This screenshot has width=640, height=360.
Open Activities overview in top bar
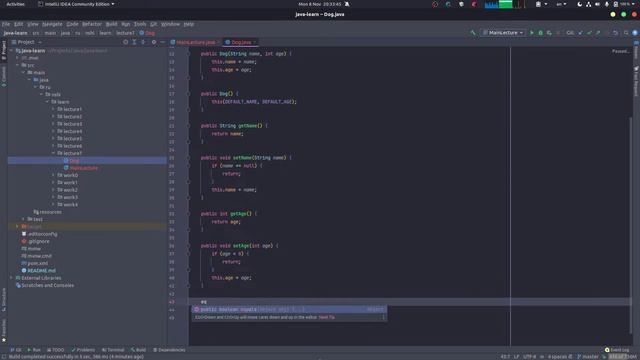(15, 4)
